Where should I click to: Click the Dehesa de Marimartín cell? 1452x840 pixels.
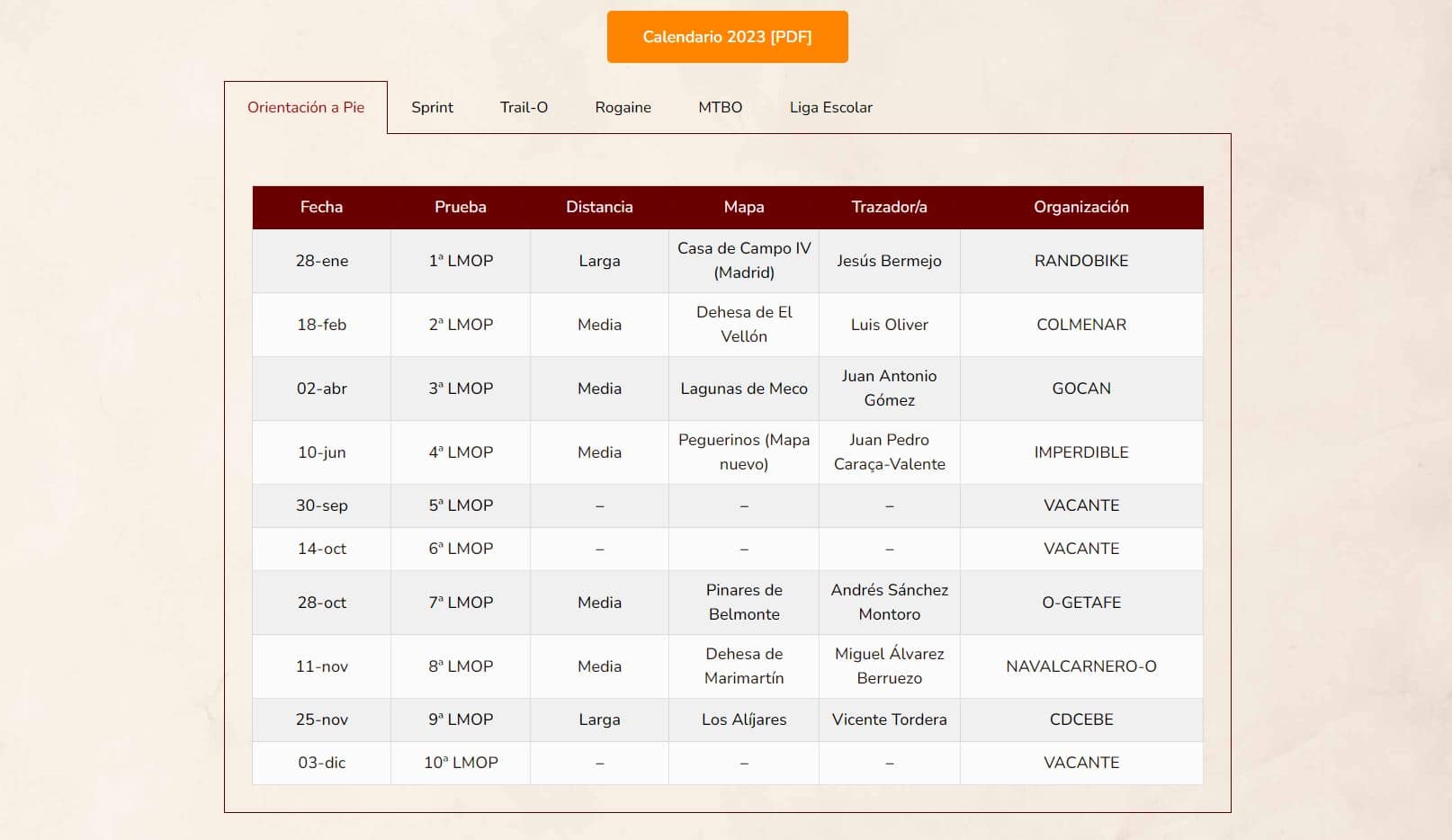tap(744, 666)
